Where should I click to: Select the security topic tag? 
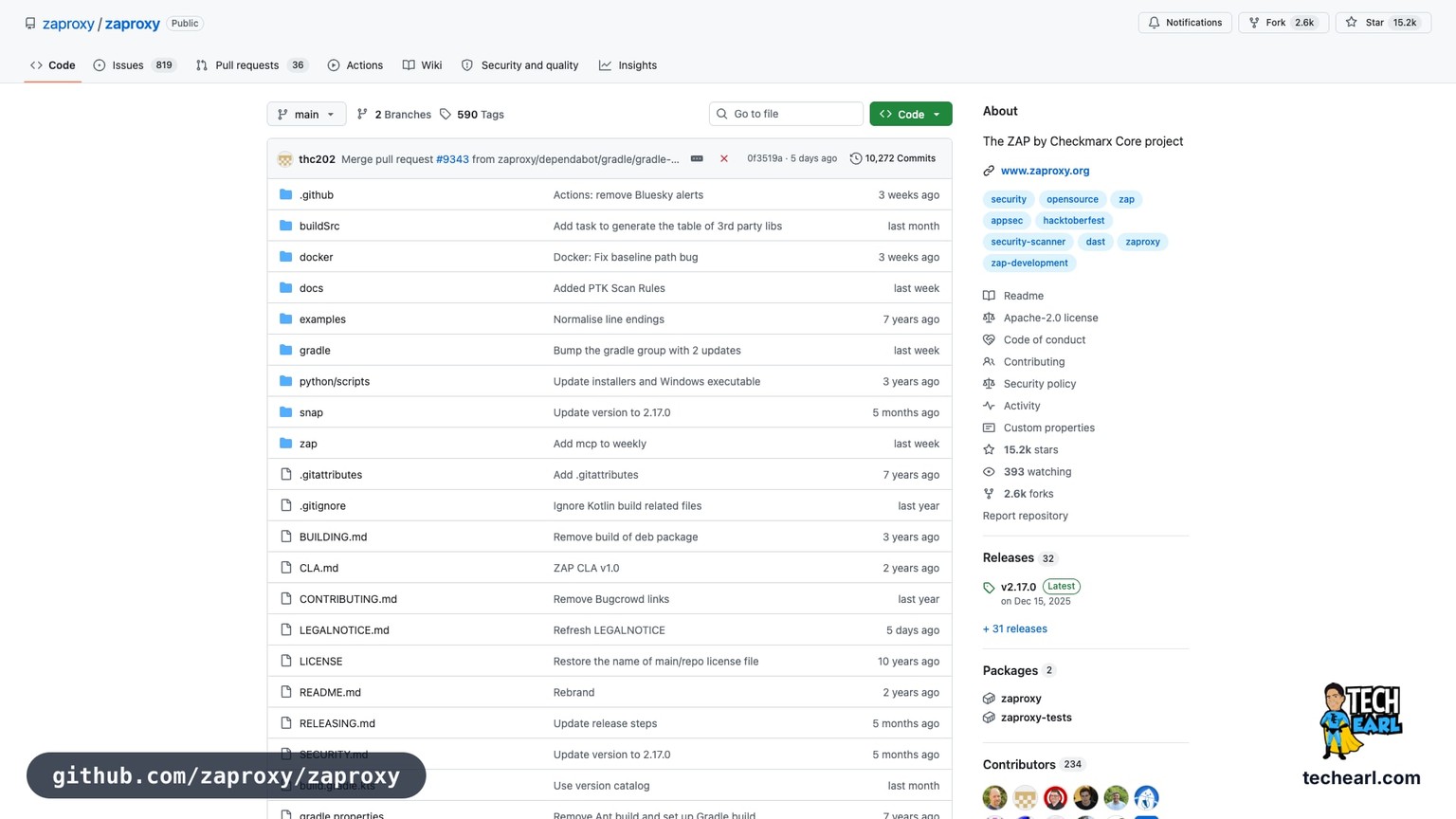(x=1009, y=199)
